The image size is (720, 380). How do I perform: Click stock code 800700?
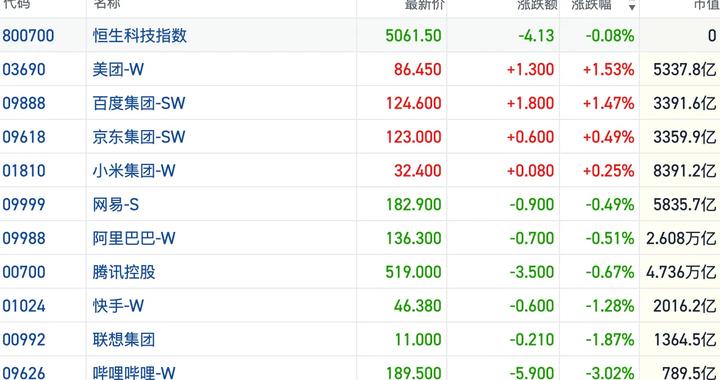coord(28,35)
